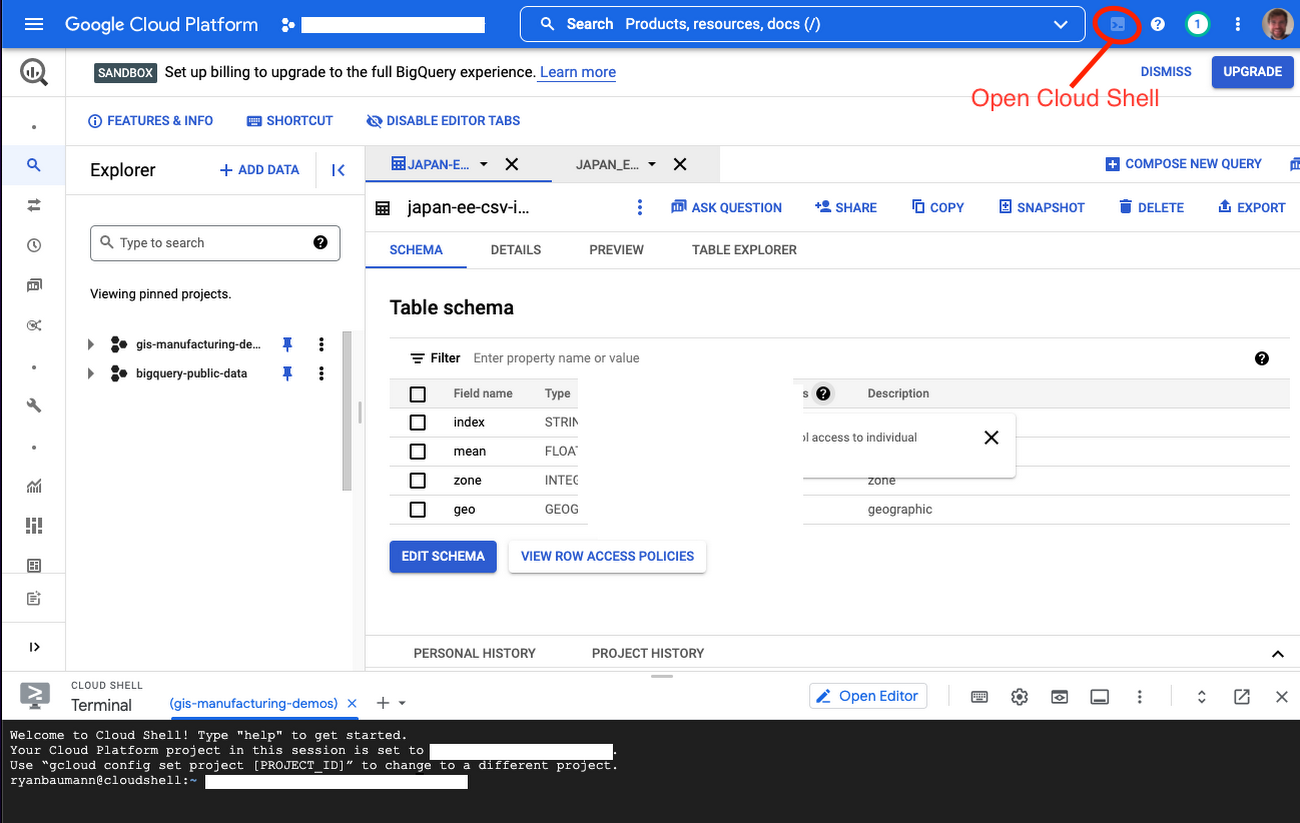Open the user account avatar
The height and width of the screenshot is (823, 1300).
(1278, 24)
